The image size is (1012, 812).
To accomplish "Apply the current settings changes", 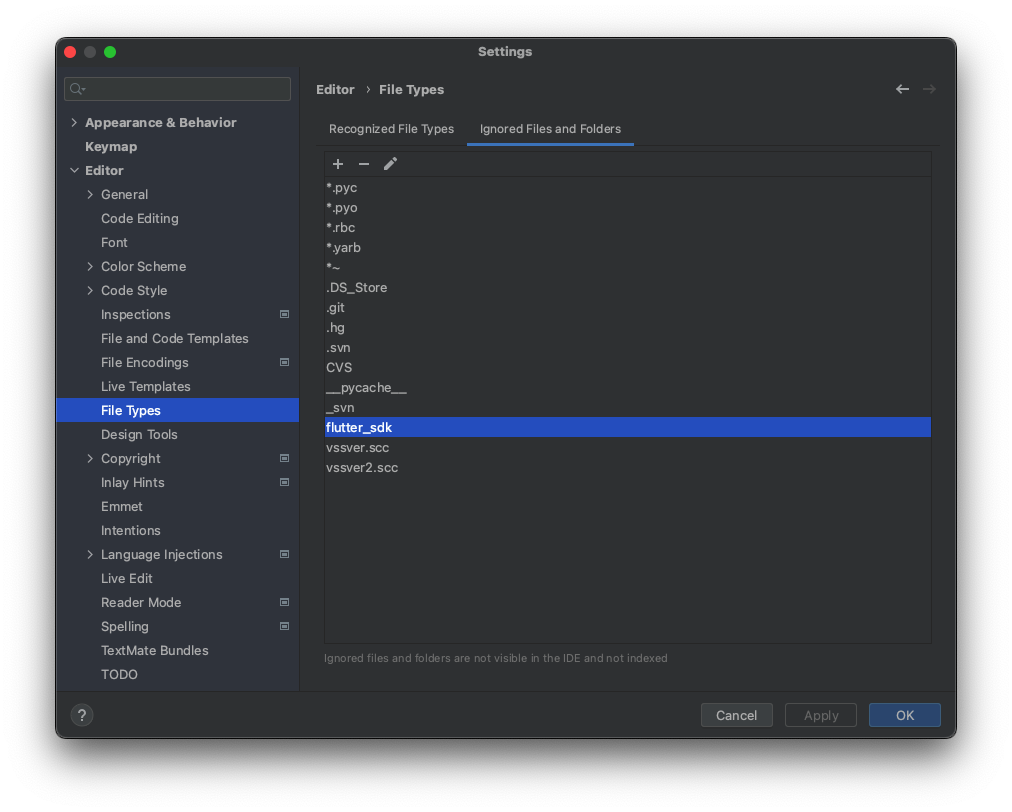I will (820, 715).
